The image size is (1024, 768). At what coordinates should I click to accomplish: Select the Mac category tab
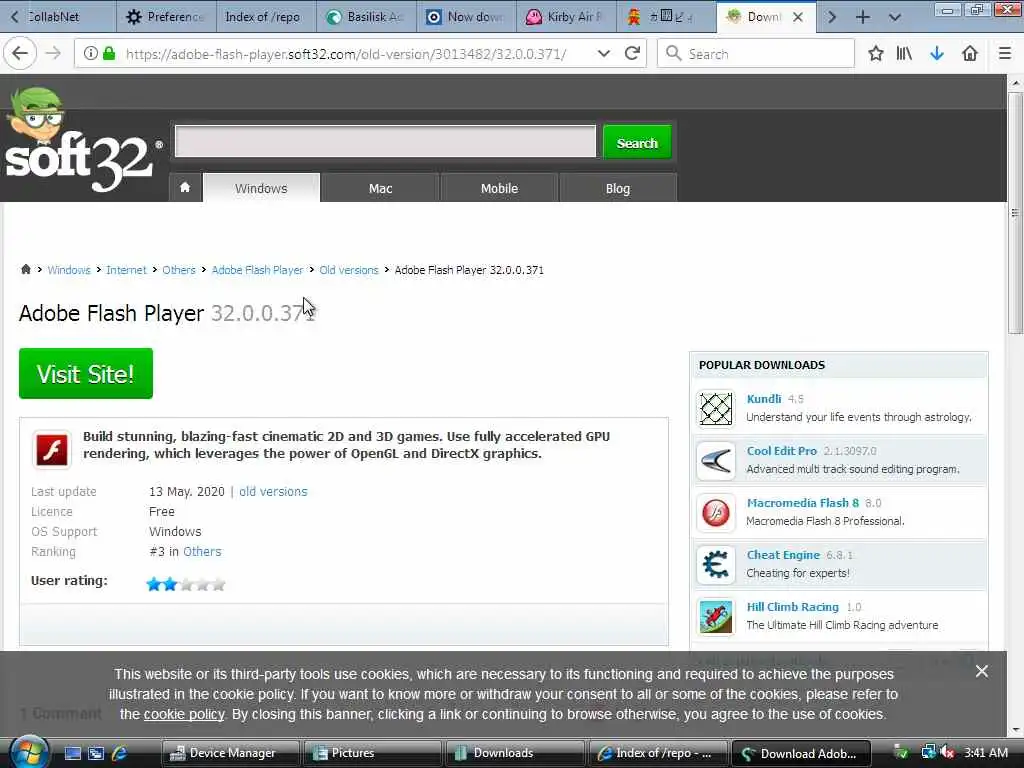pyautogui.click(x=380, y=188)
